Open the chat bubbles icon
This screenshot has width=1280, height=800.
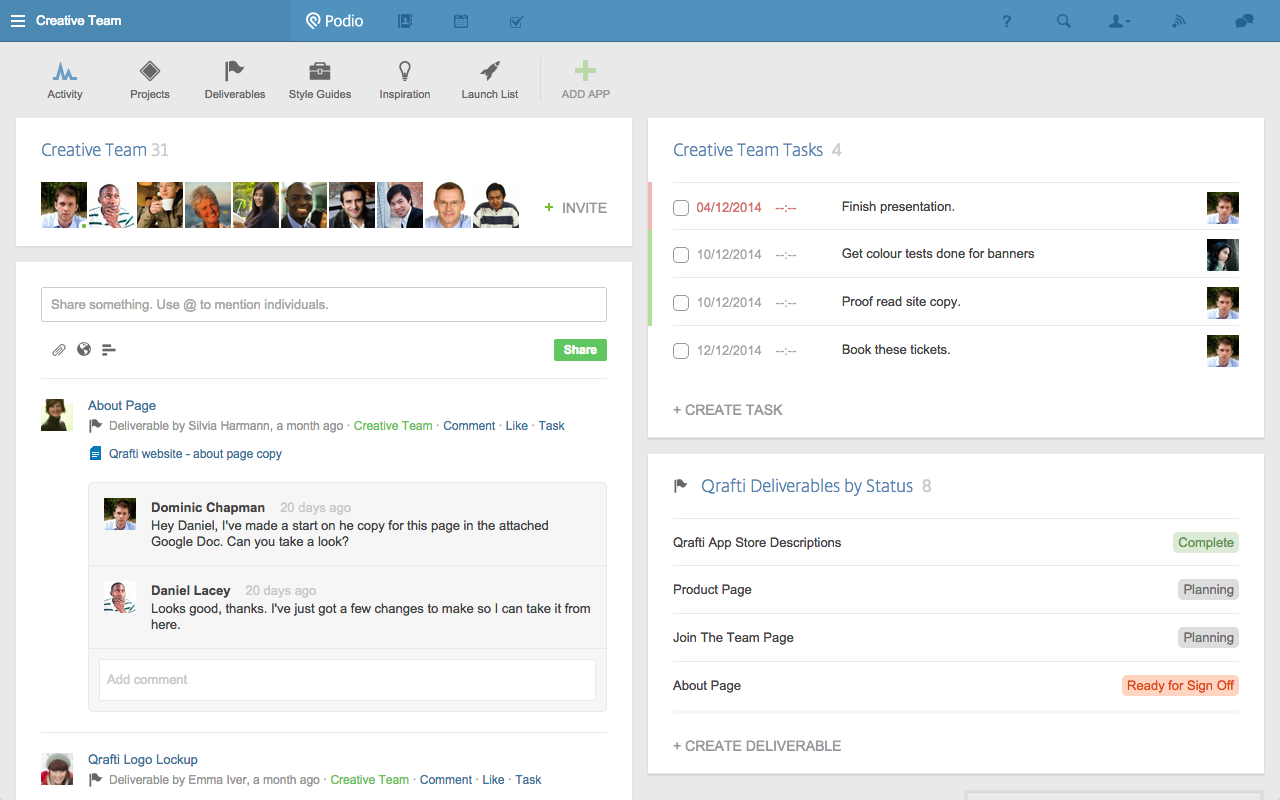coord(1244,21)
